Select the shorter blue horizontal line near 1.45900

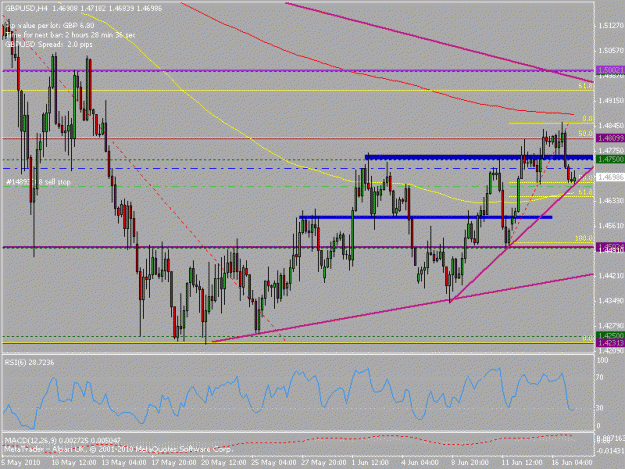tap(426, 217)
